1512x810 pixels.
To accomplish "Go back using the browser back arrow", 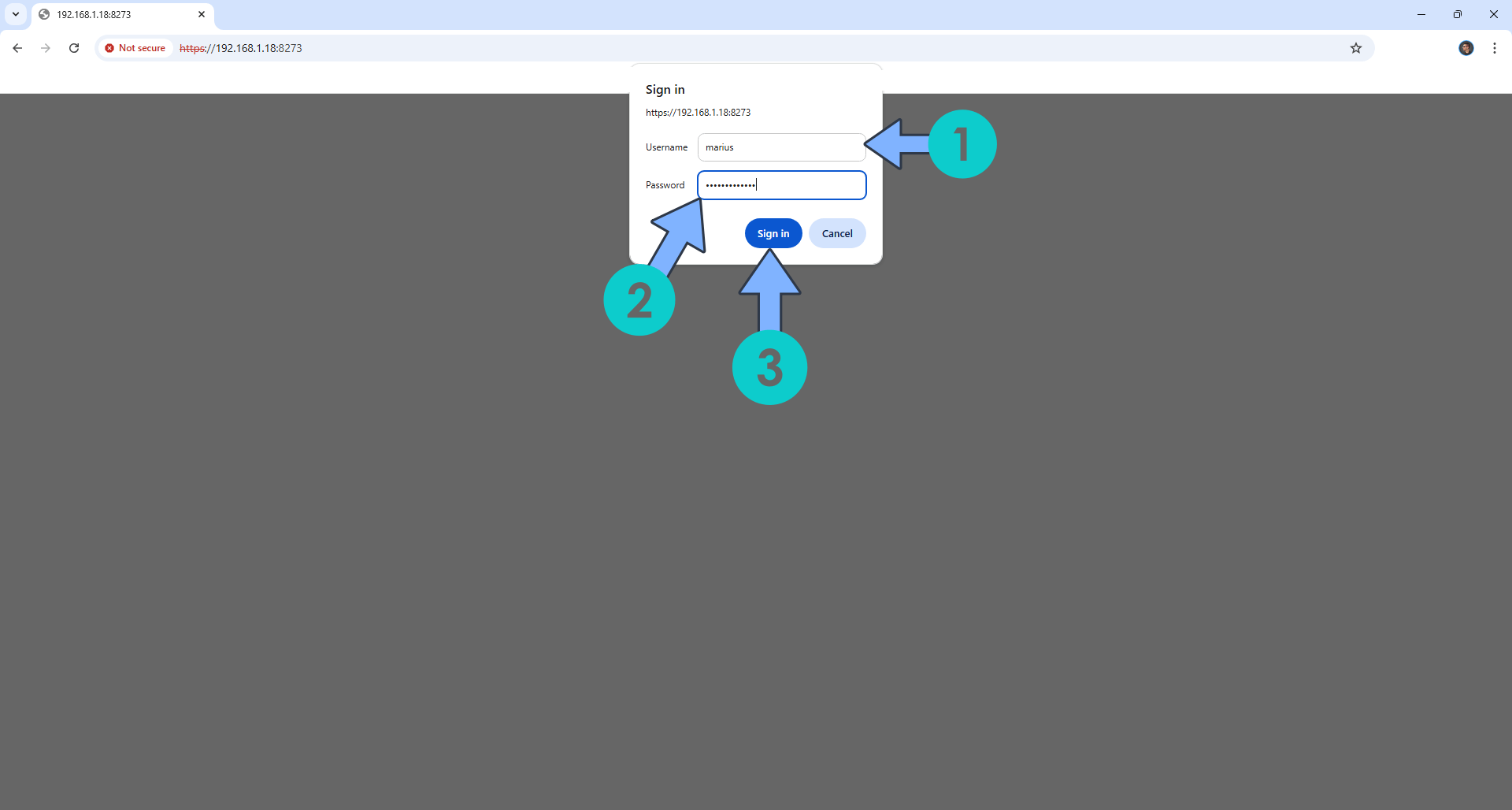I will [x=17, y=48].
